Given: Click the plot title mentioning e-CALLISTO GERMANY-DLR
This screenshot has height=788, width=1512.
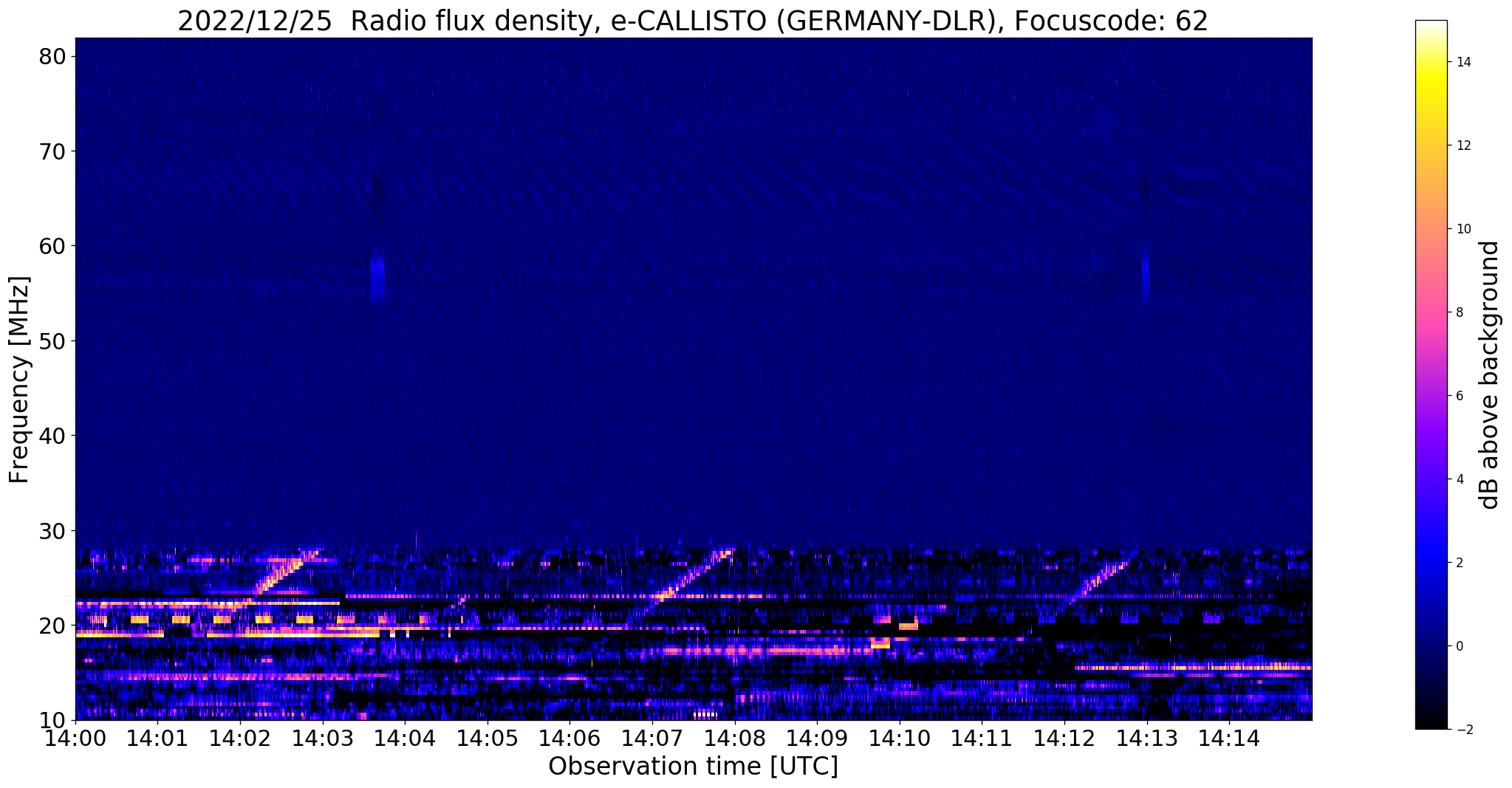Looking at the screenshot, I should click(693, 21).
